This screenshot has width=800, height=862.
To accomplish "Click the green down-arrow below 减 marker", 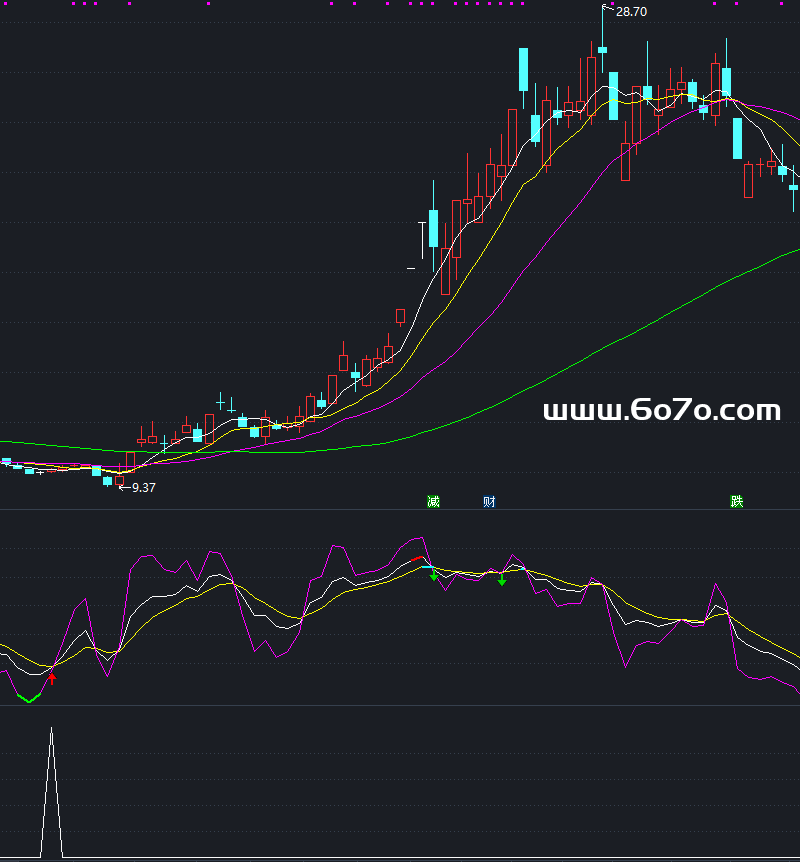I will tap(434, 576).
